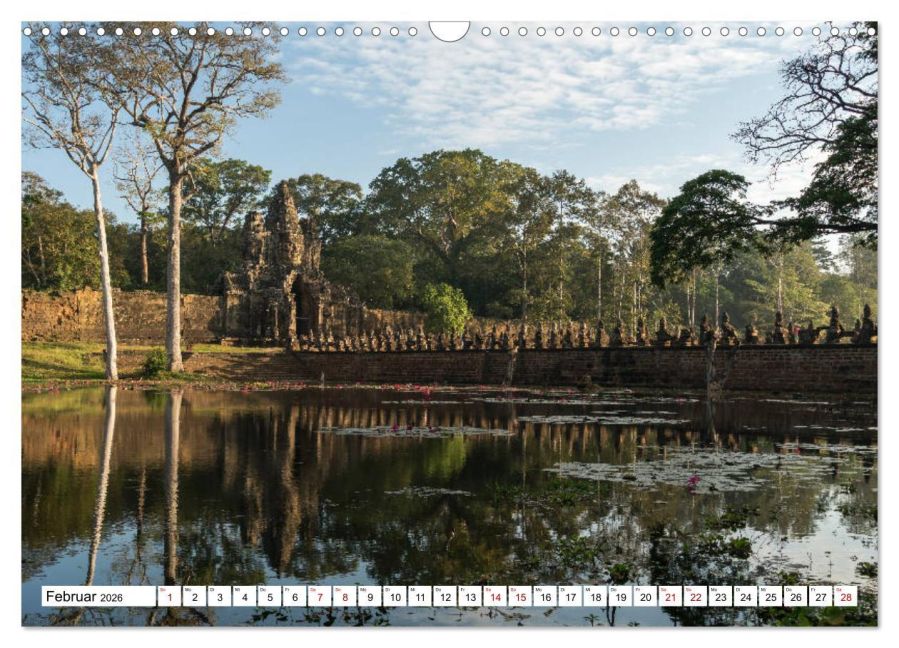Choose the last red date 28
This screenshot has width=899, height=648.
(846, 596)
